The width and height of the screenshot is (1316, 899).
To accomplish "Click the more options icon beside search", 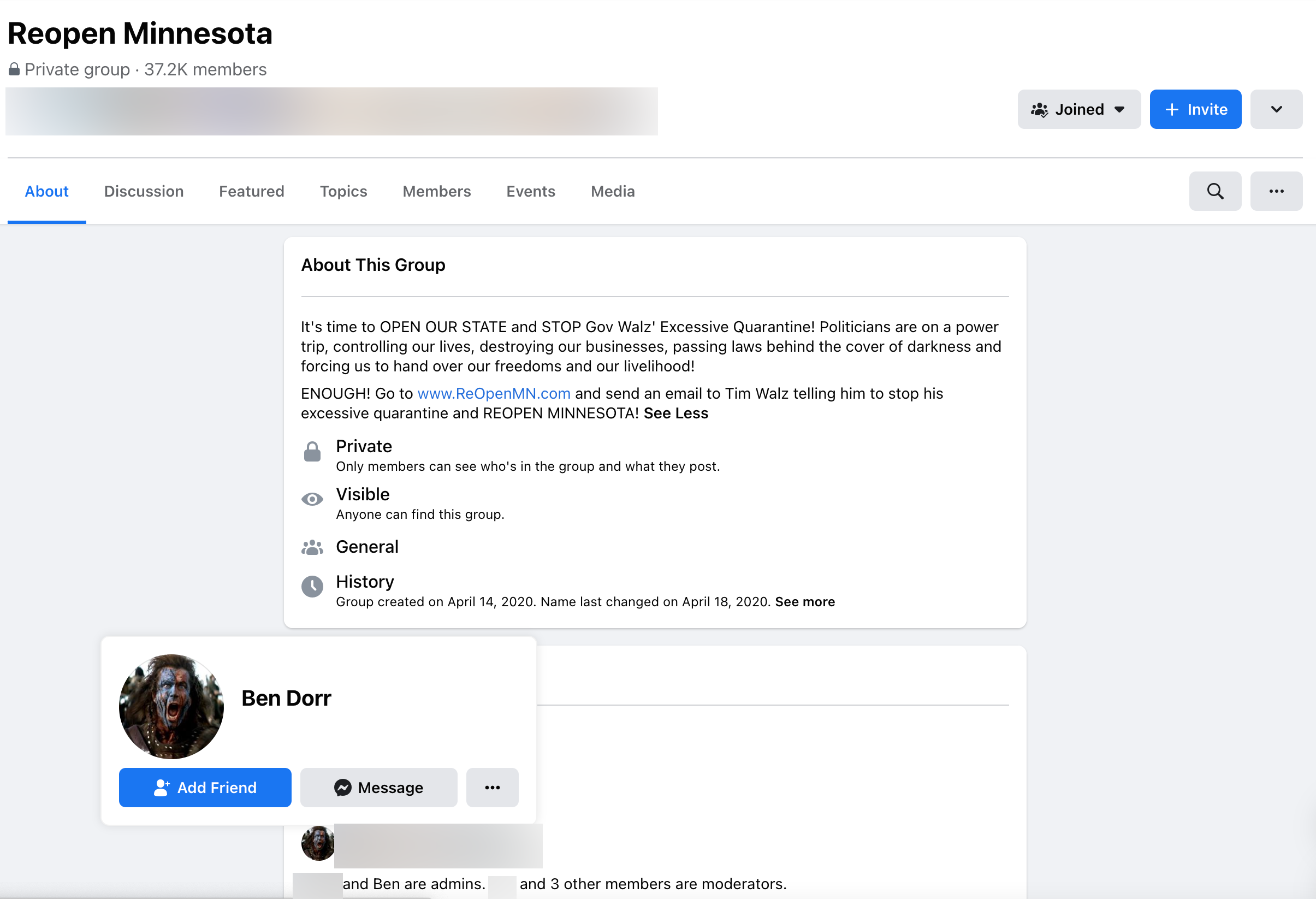I will tap(1276, 191).
